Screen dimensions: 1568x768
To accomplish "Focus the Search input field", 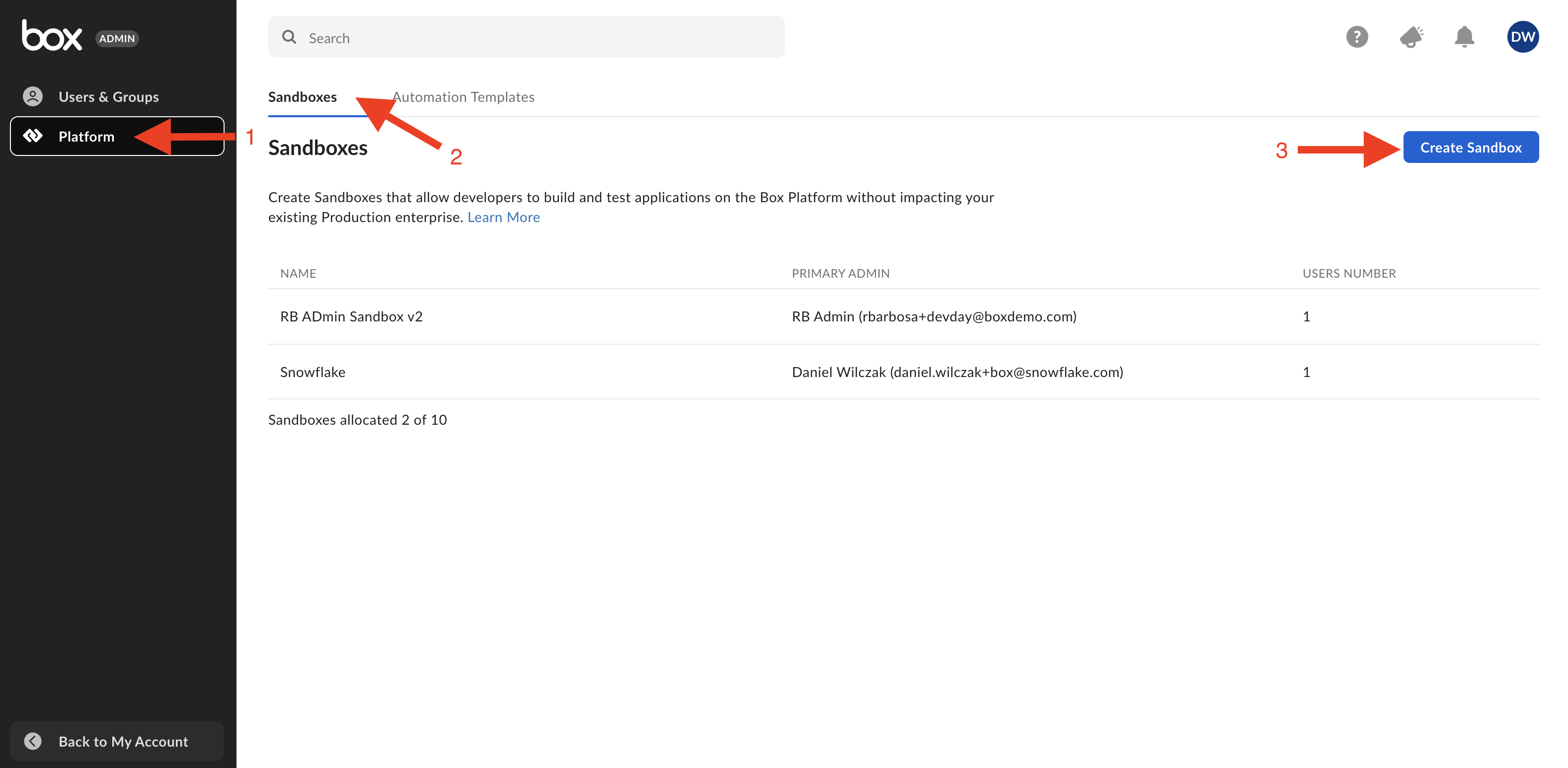I will [536, 38].
